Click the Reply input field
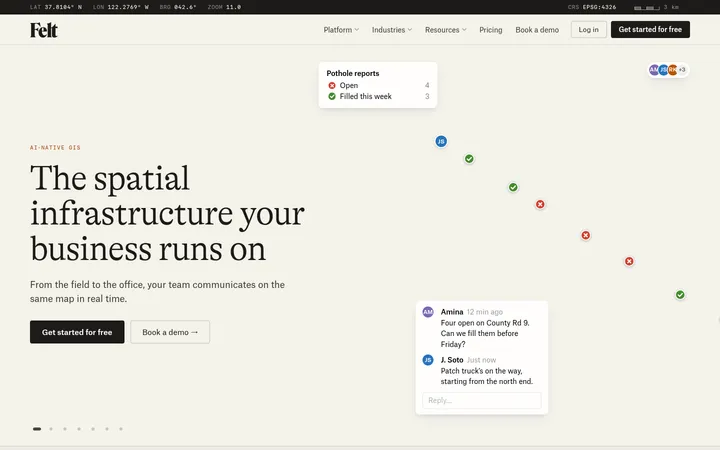 point(482,400)
